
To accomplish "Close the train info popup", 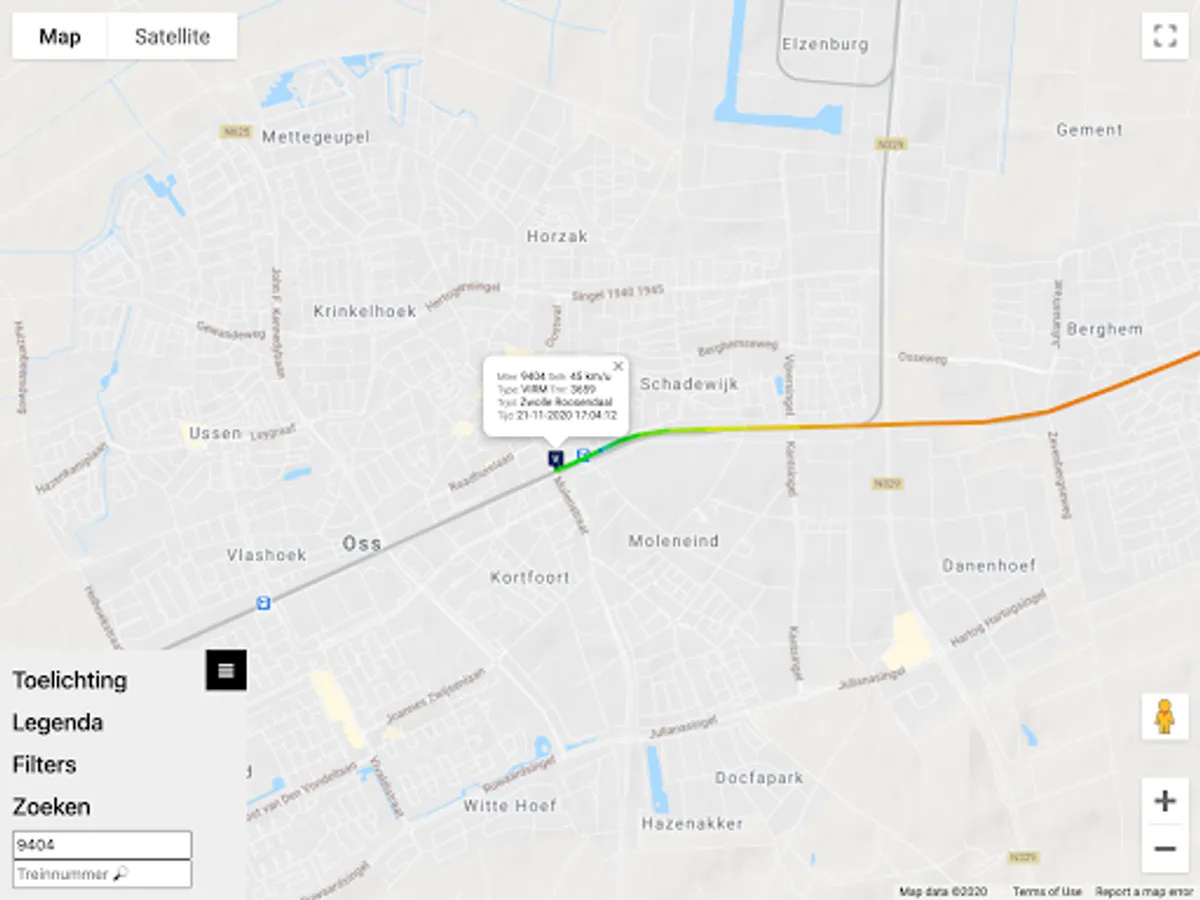I will [x=618, y=366].
